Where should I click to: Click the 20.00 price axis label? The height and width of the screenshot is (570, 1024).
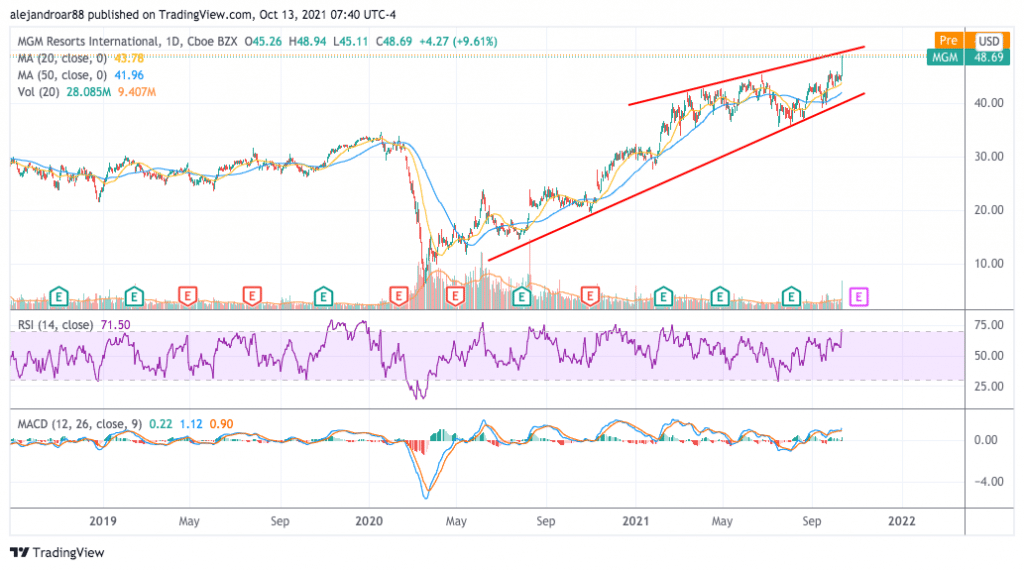[x=989, y=210]
